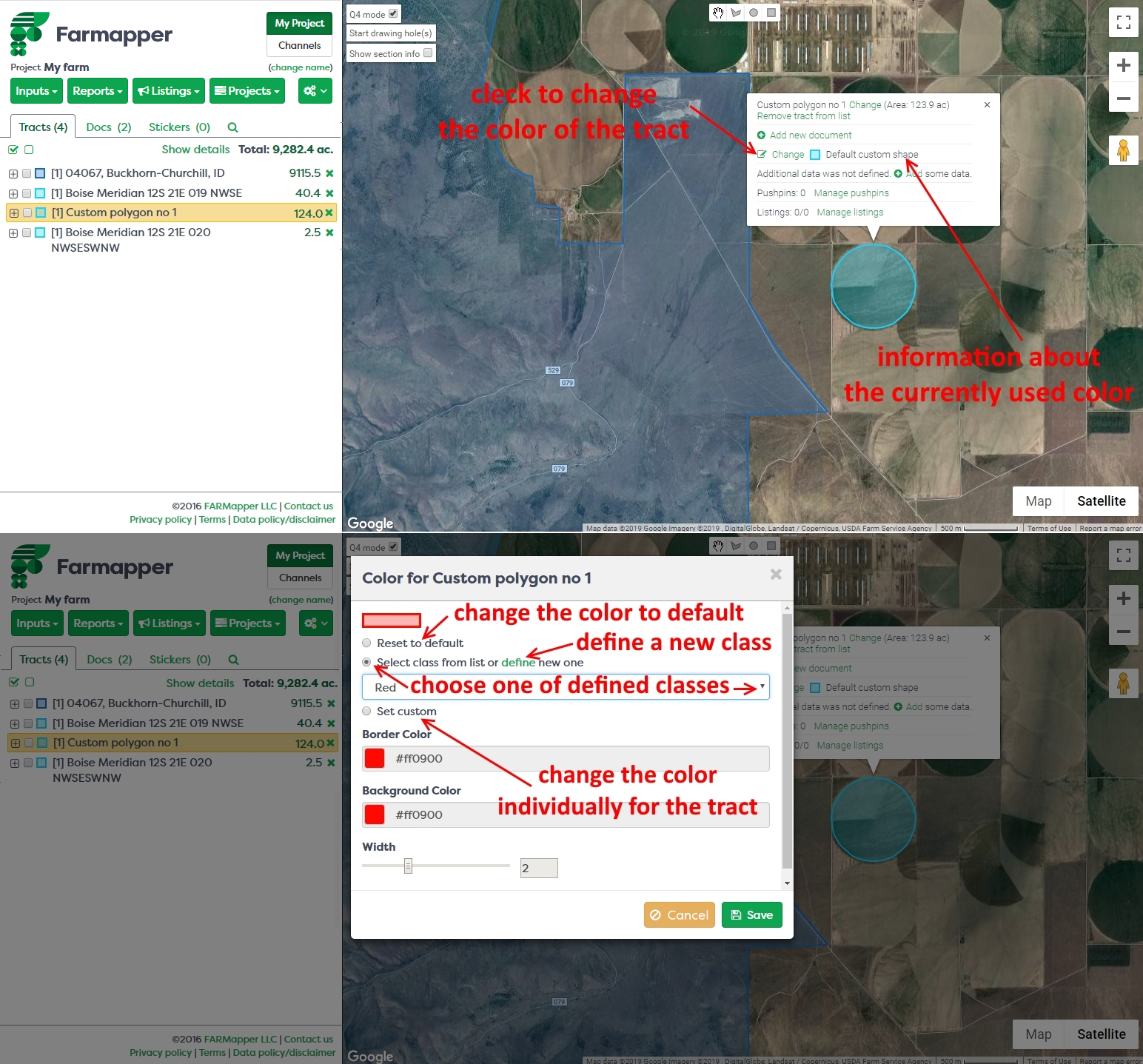This screenshot has height=1064, width=1143.
Task: Click the search magnifier beside the Stickers tab
Action: coord(232,127)
